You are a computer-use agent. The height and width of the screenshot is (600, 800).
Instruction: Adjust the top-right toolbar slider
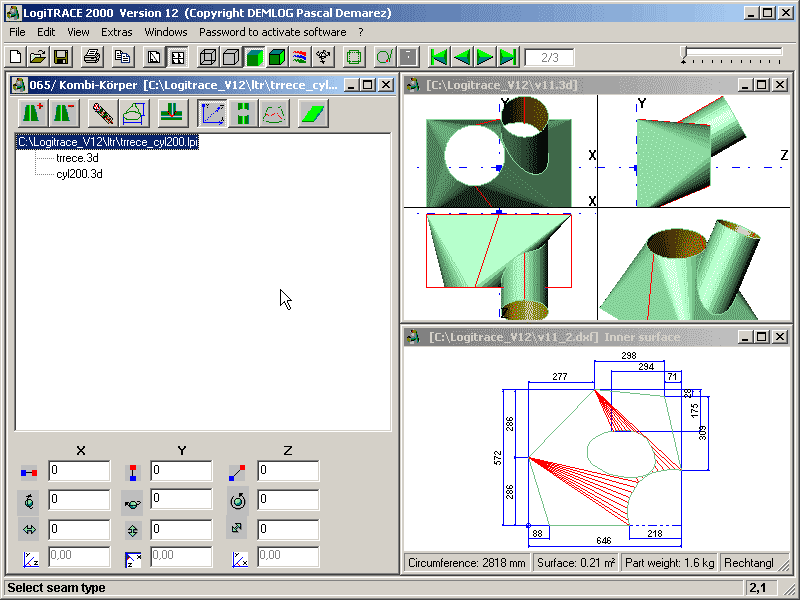pyautogui.click(x=732, y=56)
